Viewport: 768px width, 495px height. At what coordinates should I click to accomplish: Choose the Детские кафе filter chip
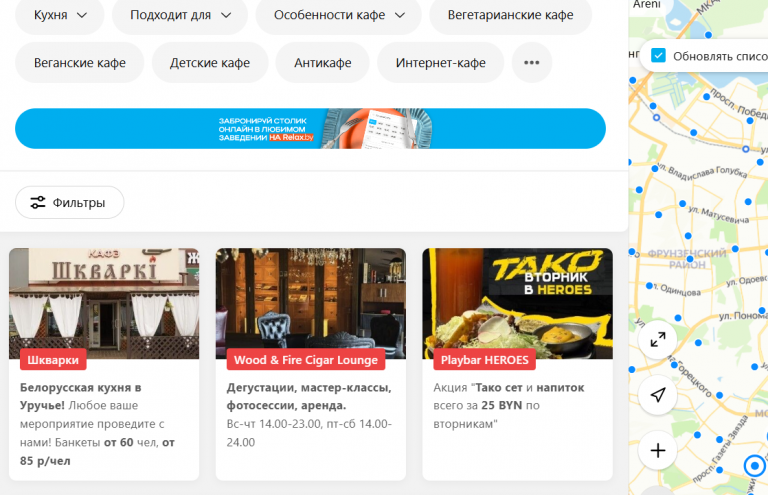(210, 63)
